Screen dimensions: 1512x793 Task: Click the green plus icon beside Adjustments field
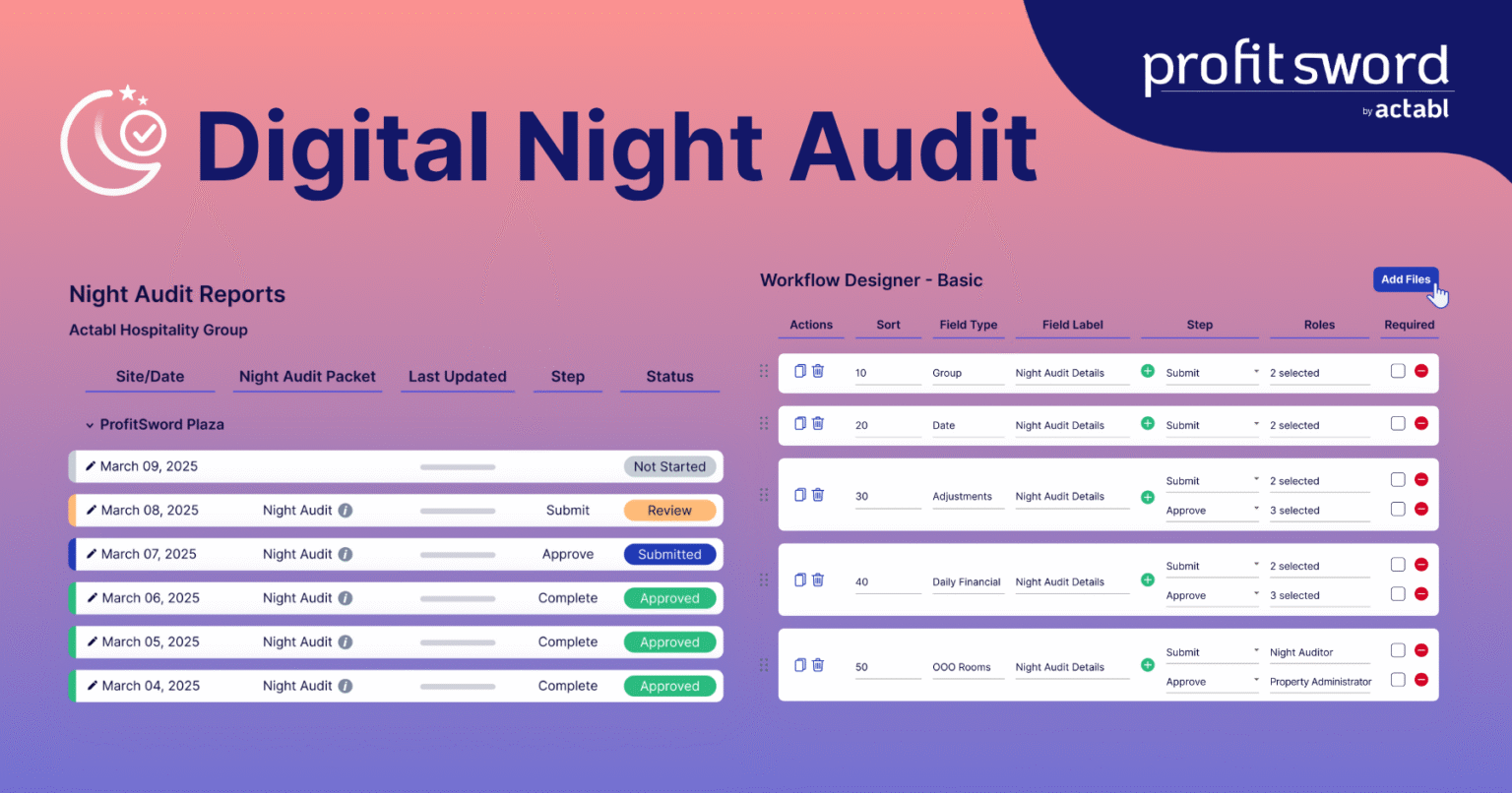tap(1147, 495)
